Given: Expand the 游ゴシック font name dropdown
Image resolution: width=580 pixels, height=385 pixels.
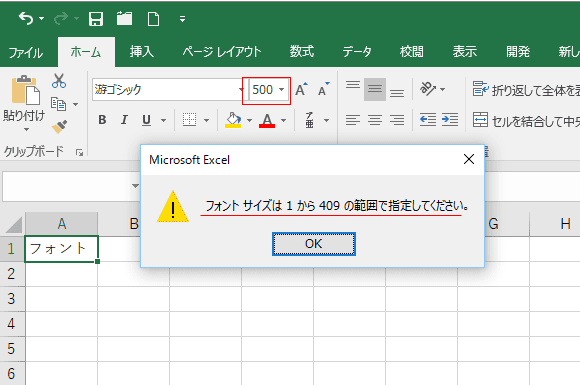Looking at the screenshot, I should [x=241, y=90].
